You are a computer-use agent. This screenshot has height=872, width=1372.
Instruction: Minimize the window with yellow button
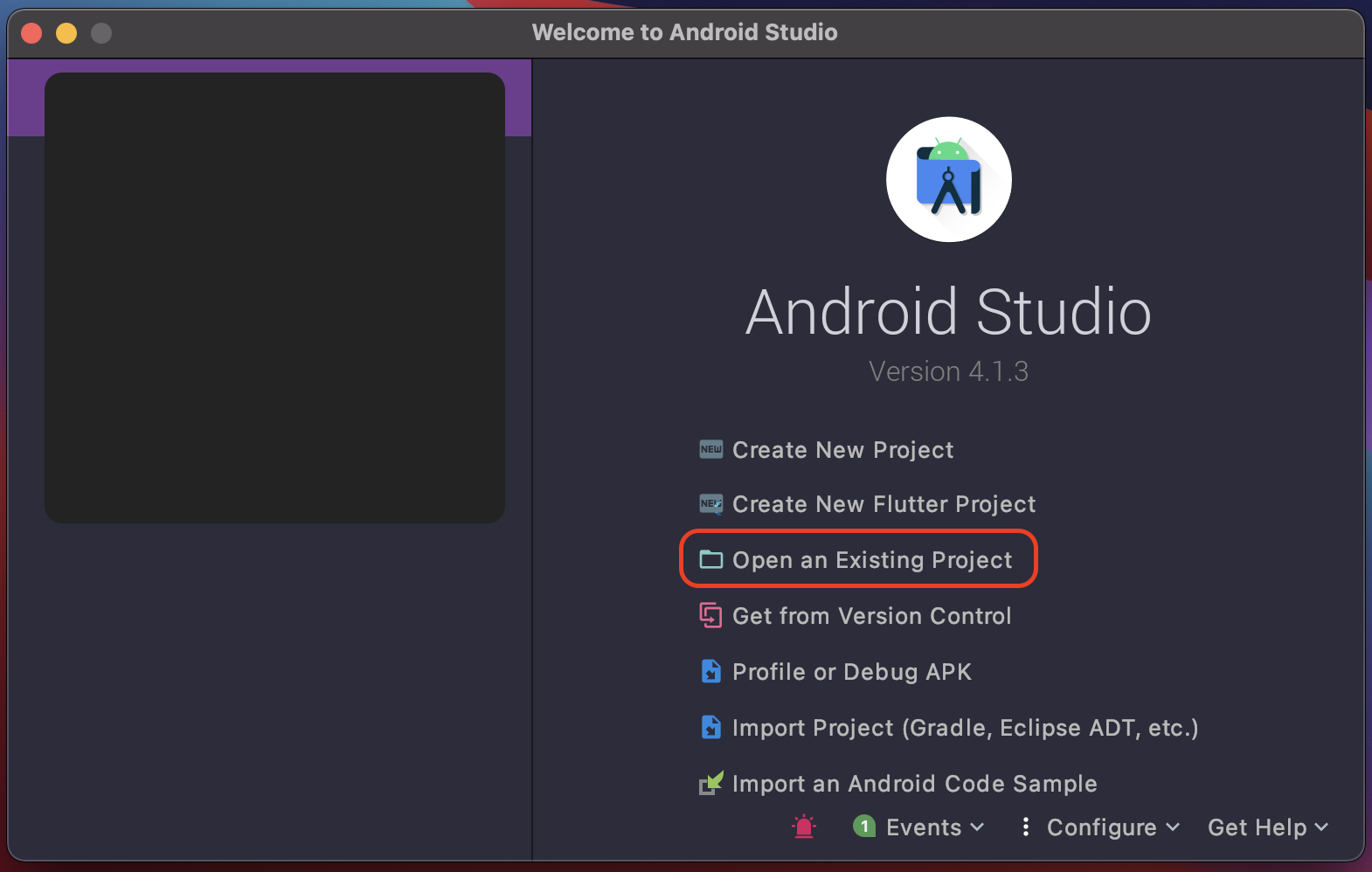(x=66, y=33)
